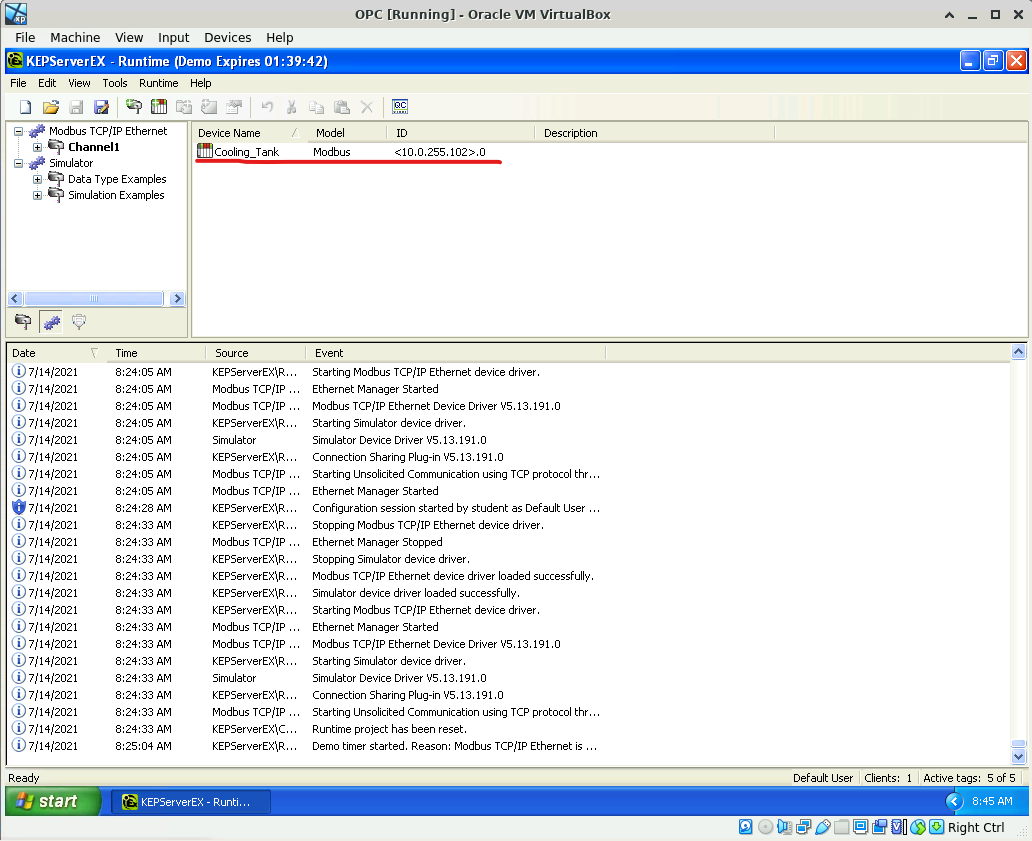
Task: Click the greyed connector icon below the tree
Action: (x=79, y=322)
